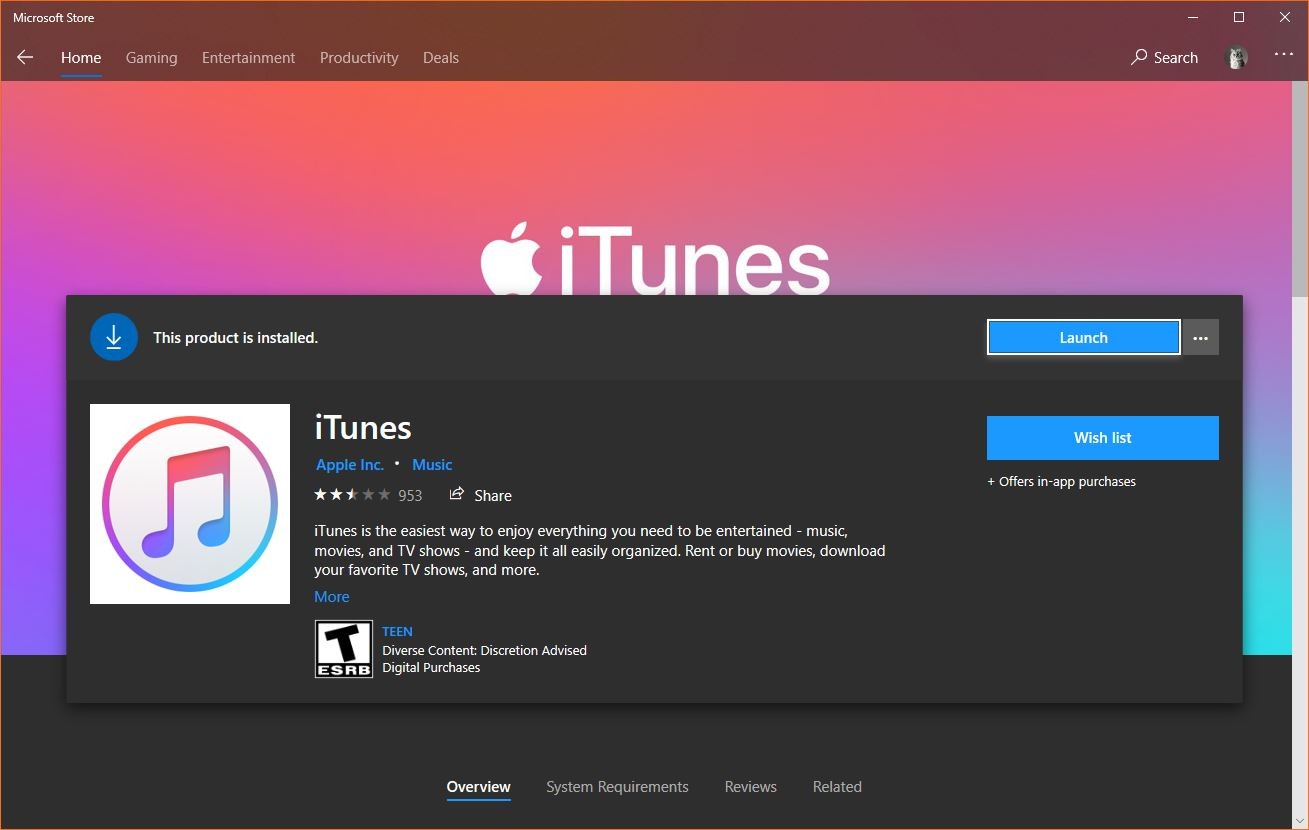Image resolution: width=1309 pixels, height=830 pixels.
Task: Open the user profile avatar
Action: pyautogui.click(x=1237, y=58)
